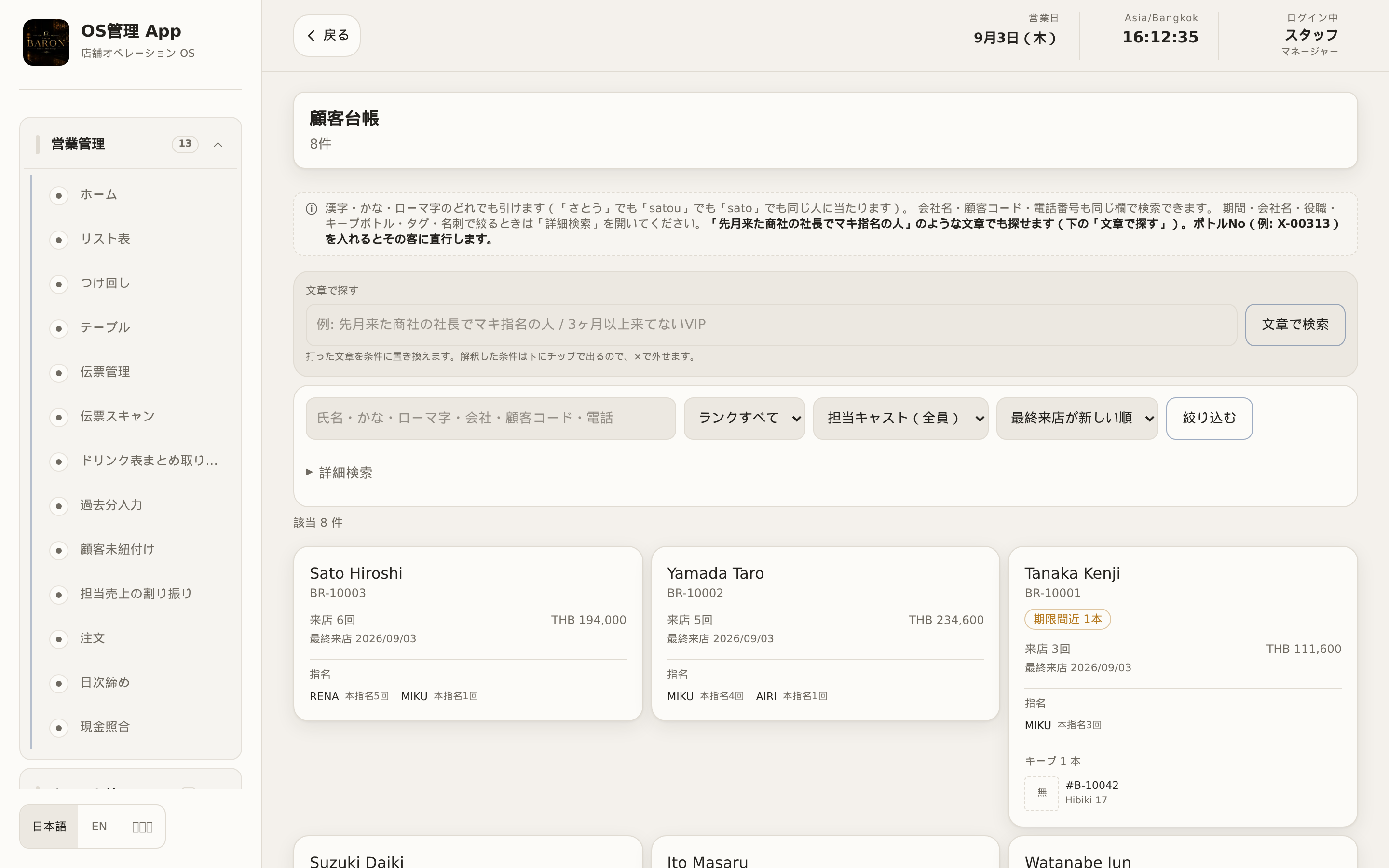The height and width of the screenshot is (868, 1389).
Task: Click the 期限間近 1本 badge
Action: coord(1068,620)
